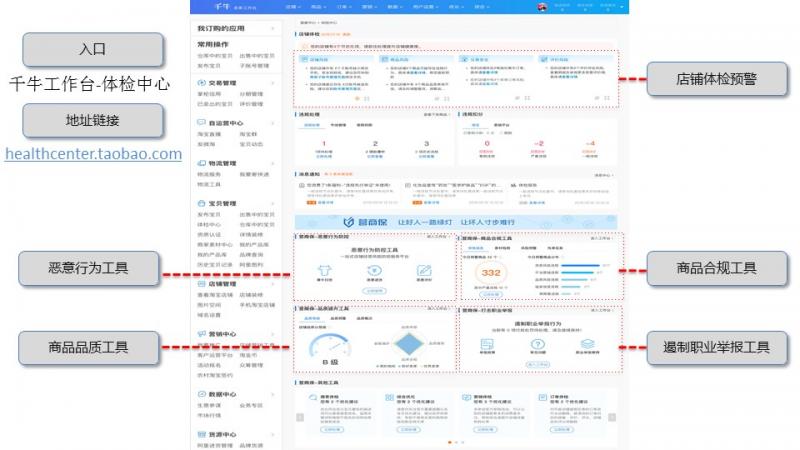
Task: Expand the 货源中心 section chevron
Action: (x=273, y=434)
